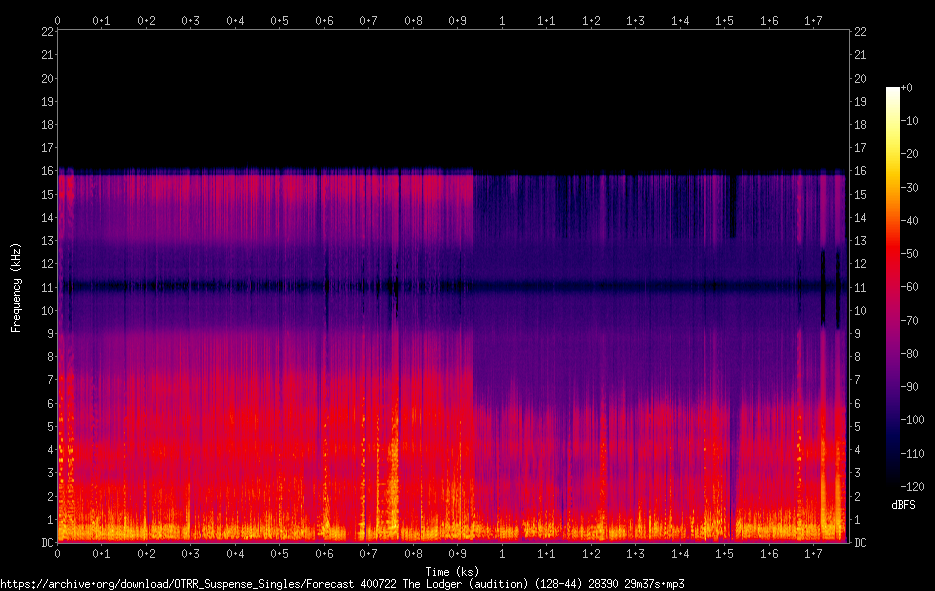Viewport: 935px width, 591px height.
Task: Click the Time (ks) axis title
Action: [x=452, y=571]
